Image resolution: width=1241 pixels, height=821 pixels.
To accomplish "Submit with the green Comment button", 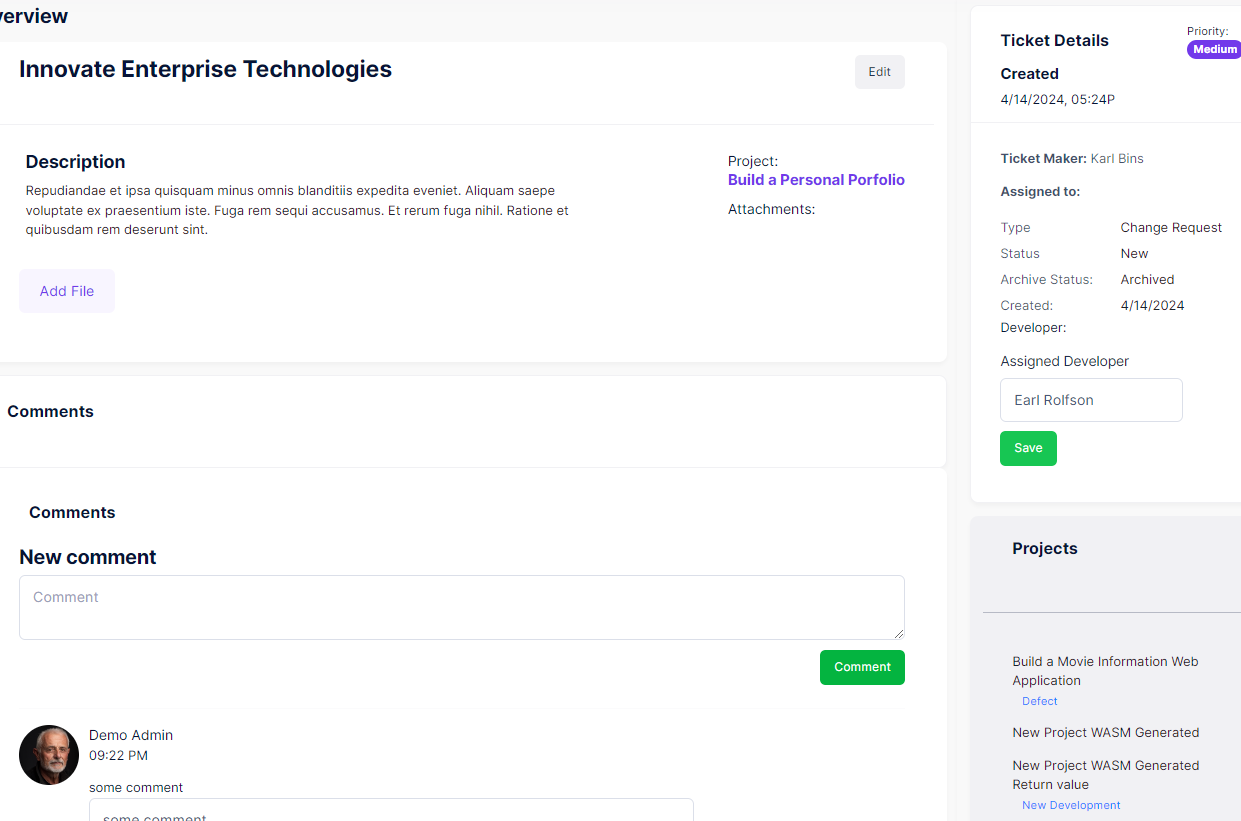I will click(862, 667).
